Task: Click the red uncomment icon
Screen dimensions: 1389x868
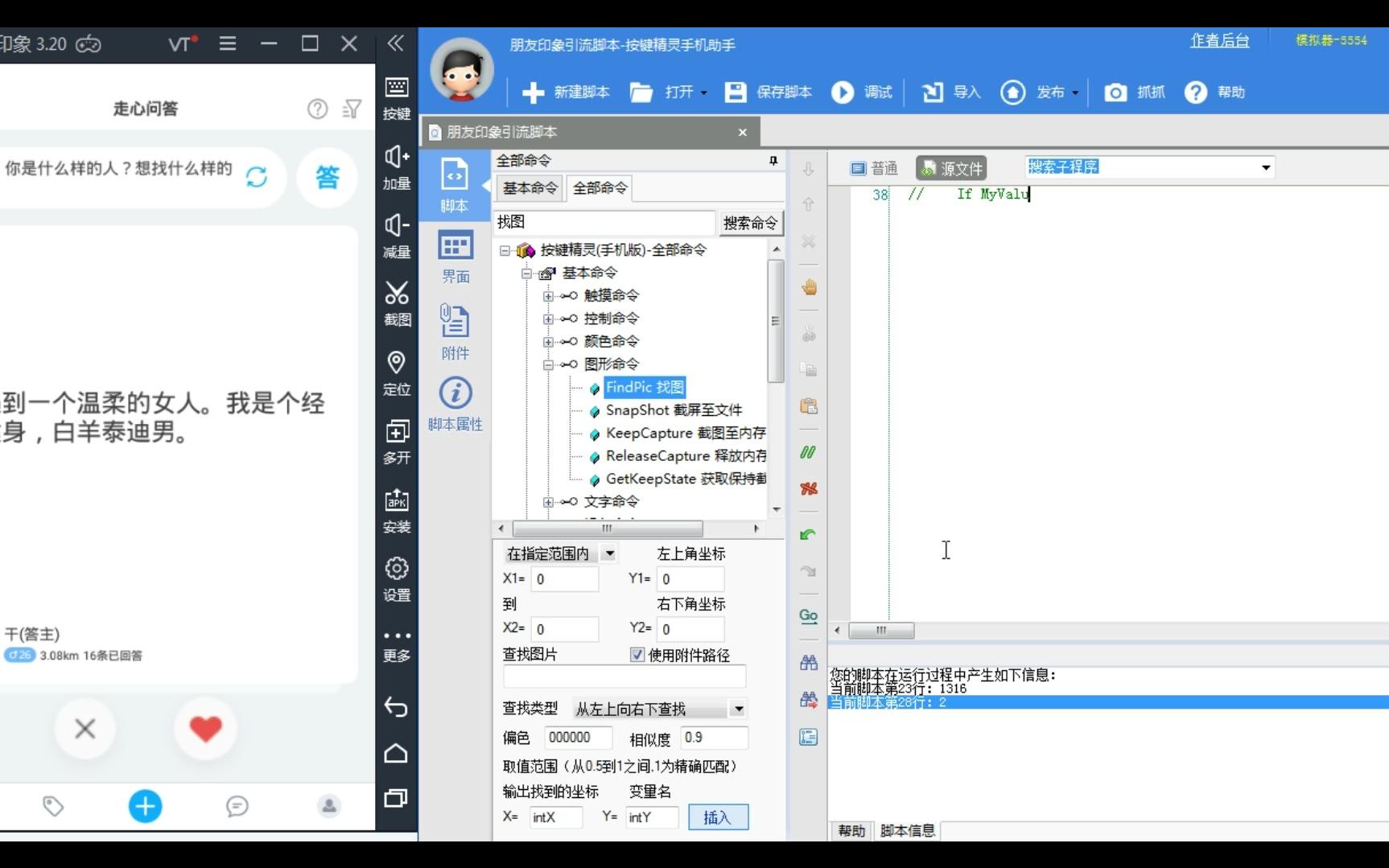Action: [809, 488]
